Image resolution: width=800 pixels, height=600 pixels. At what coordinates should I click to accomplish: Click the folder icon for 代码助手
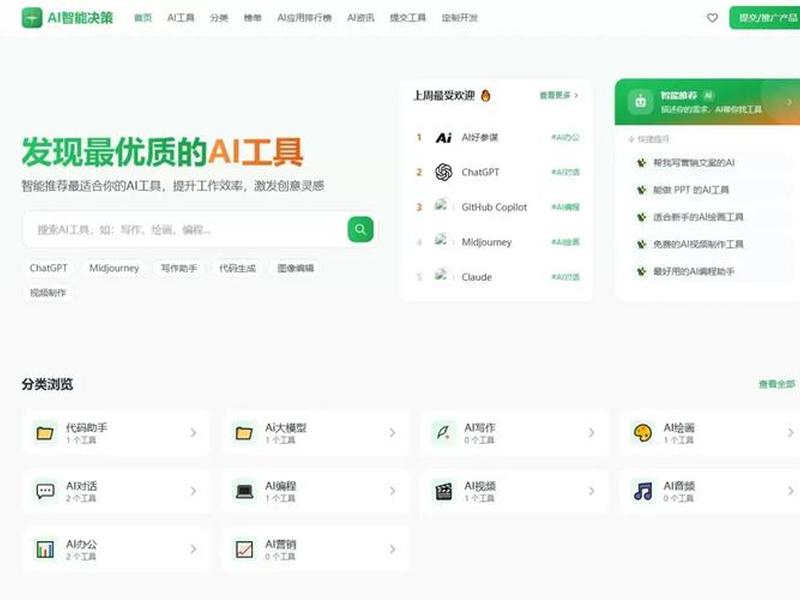coord(45,433)
